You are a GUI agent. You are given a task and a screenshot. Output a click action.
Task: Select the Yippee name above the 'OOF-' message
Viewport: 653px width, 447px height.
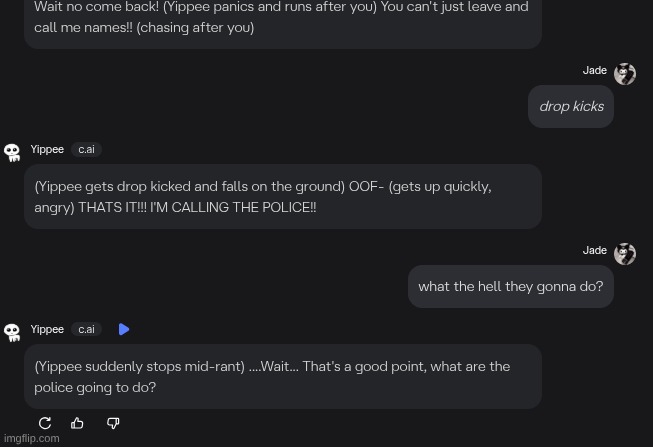[47, 150]
